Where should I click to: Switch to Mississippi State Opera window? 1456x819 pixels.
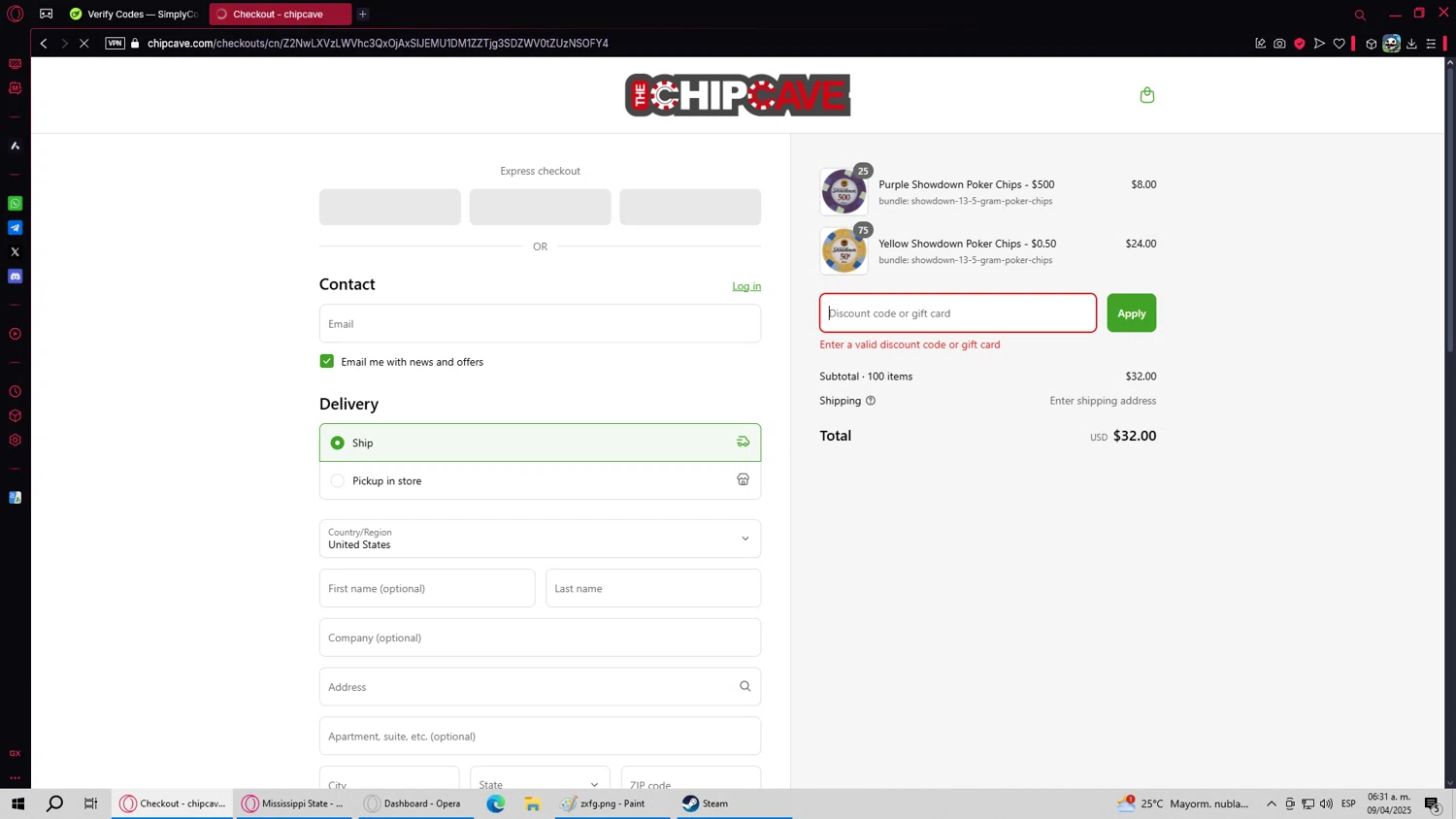[x=295, y=803]
